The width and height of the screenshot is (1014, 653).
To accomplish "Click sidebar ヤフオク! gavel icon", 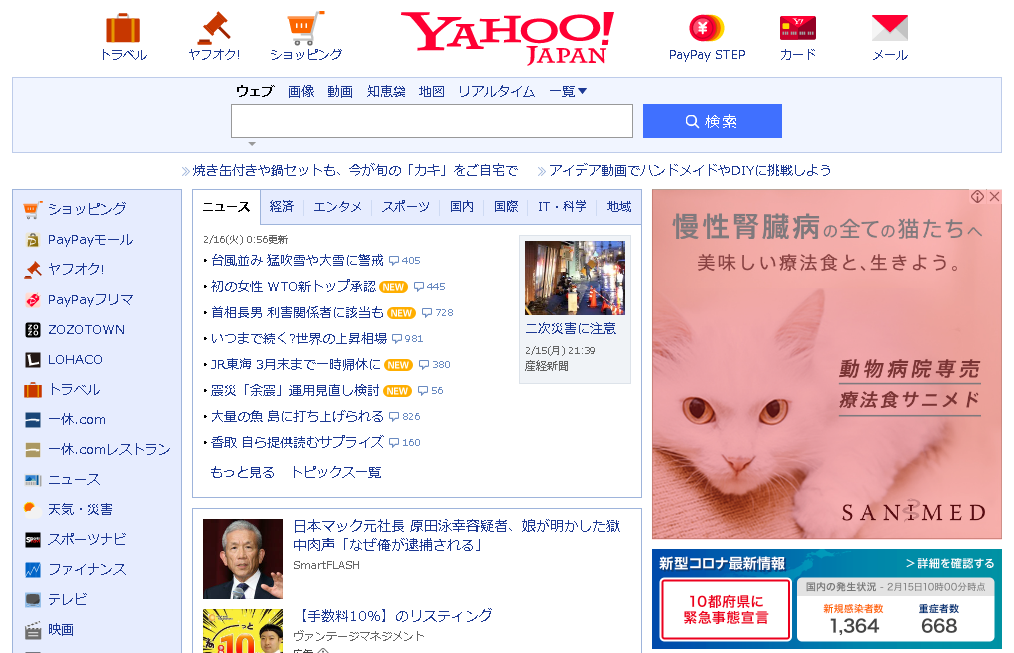I will 32,270.
